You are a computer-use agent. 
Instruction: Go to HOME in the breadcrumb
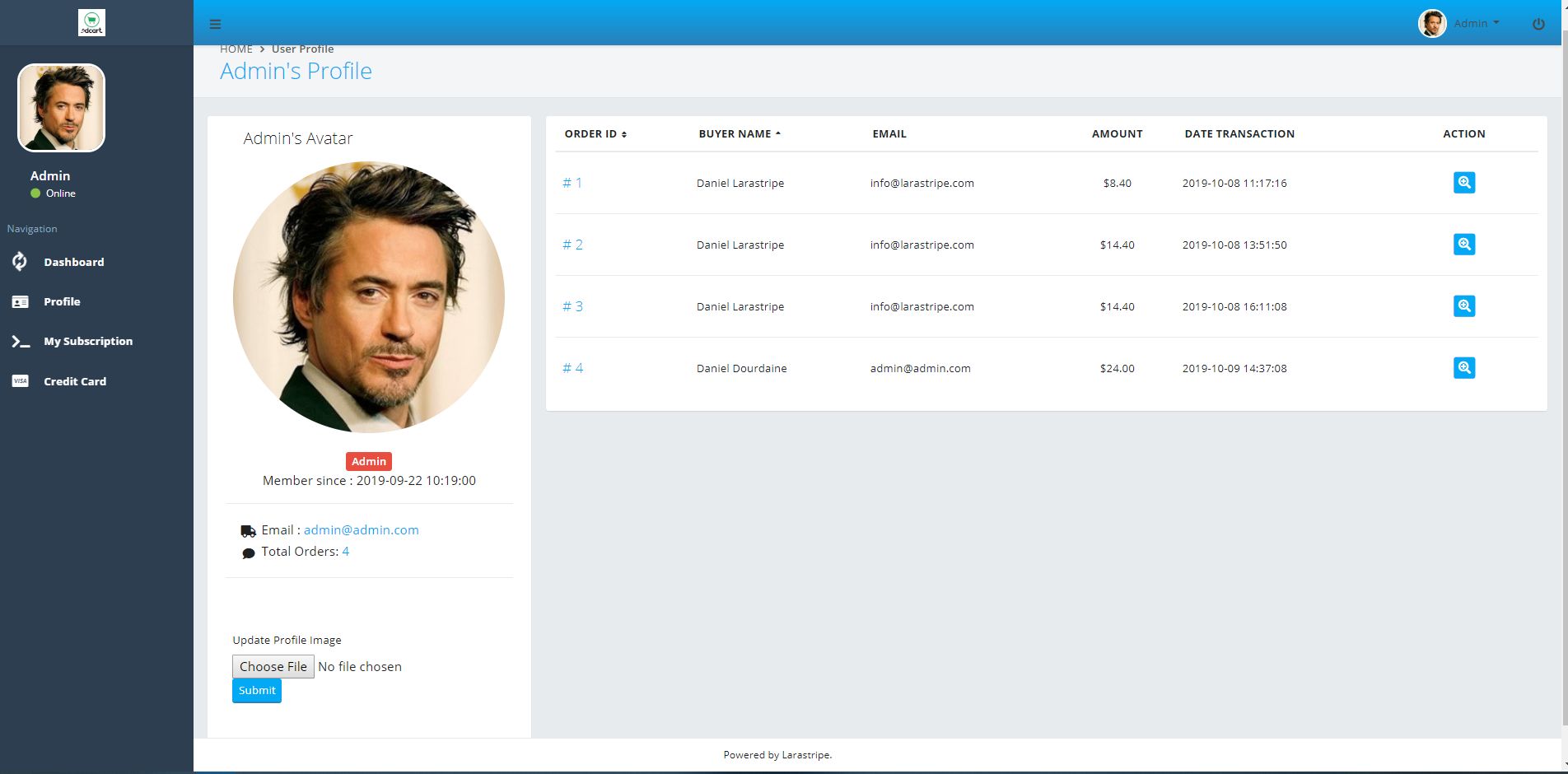(x=236, y=49)
